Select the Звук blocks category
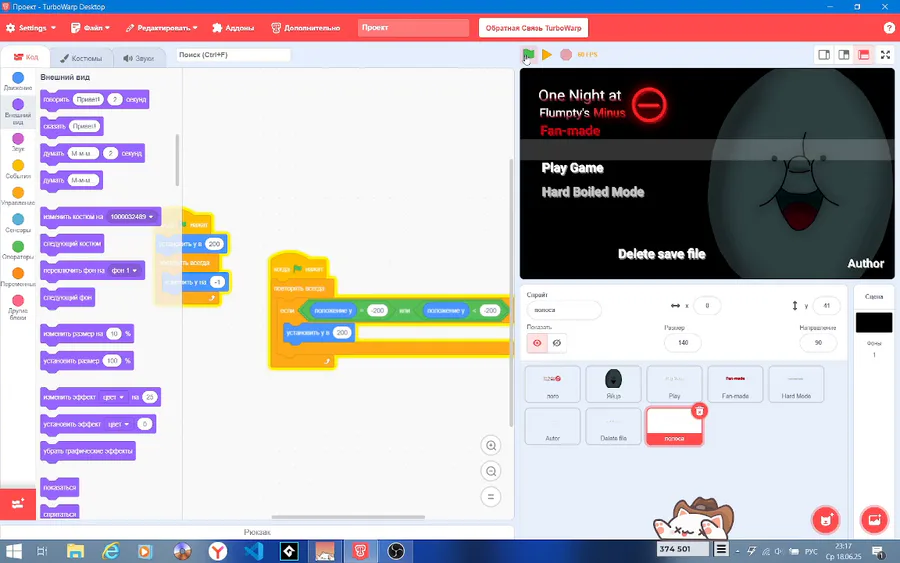Image resolution: width=900 pixels, height=563 pixels. pos(18,142)
